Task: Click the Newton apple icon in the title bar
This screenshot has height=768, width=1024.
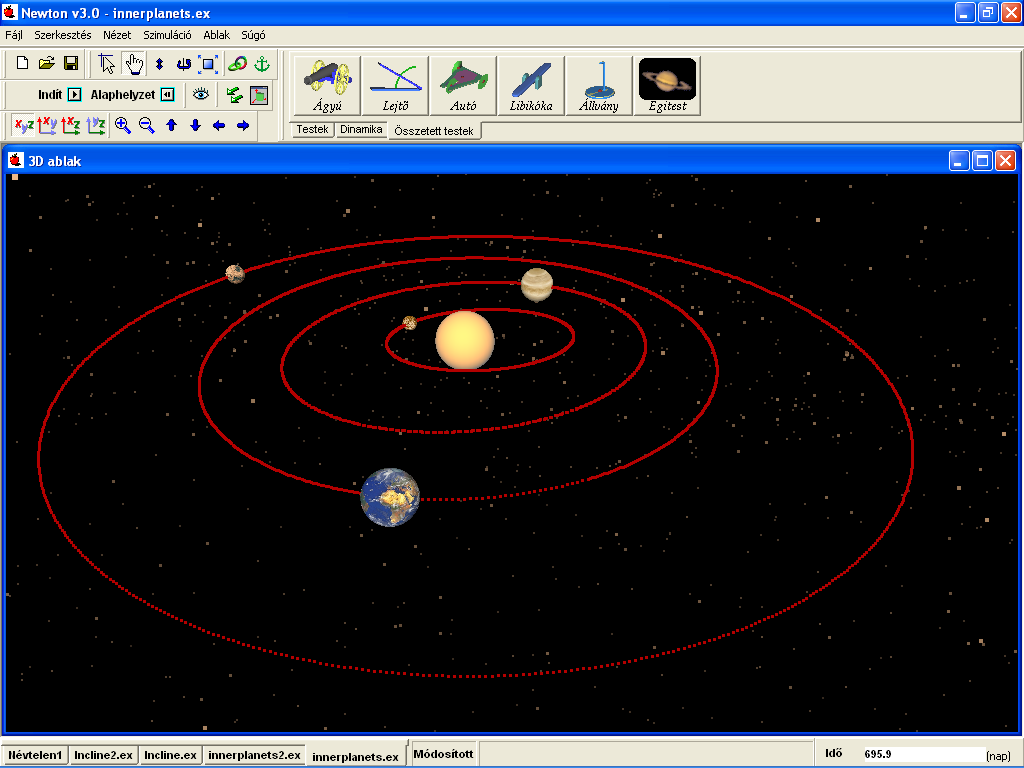Action: pos(10,12)
